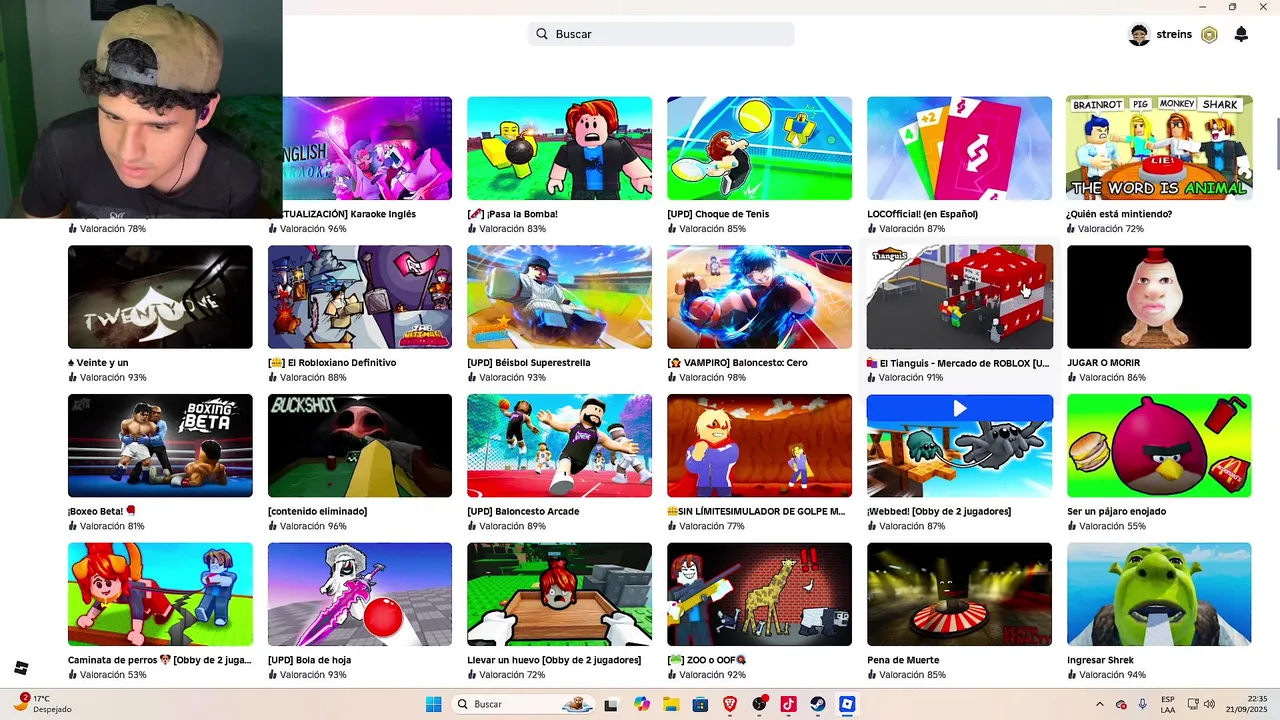Screen dimensions: 1280x720
Task: Open the ZOO o OOF thumbnail
Action: [759, 594]
